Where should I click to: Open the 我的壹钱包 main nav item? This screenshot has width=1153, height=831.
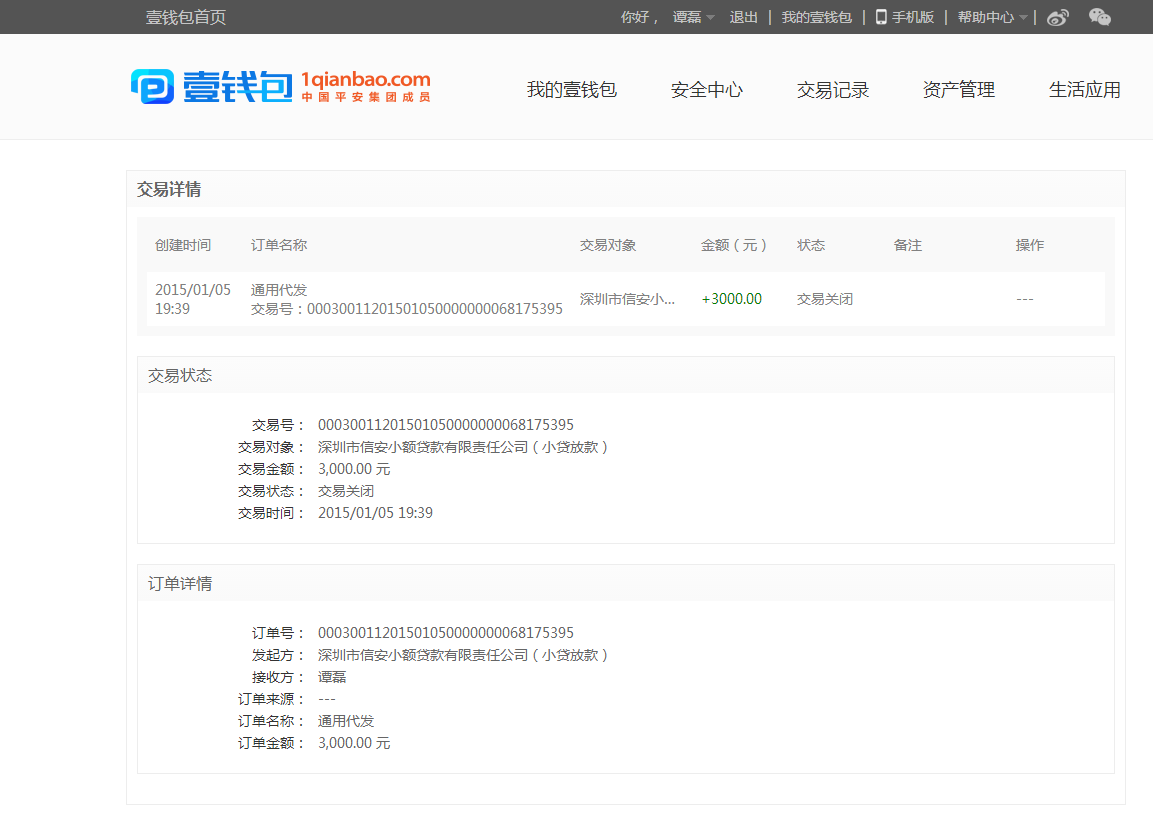(571, 90)
